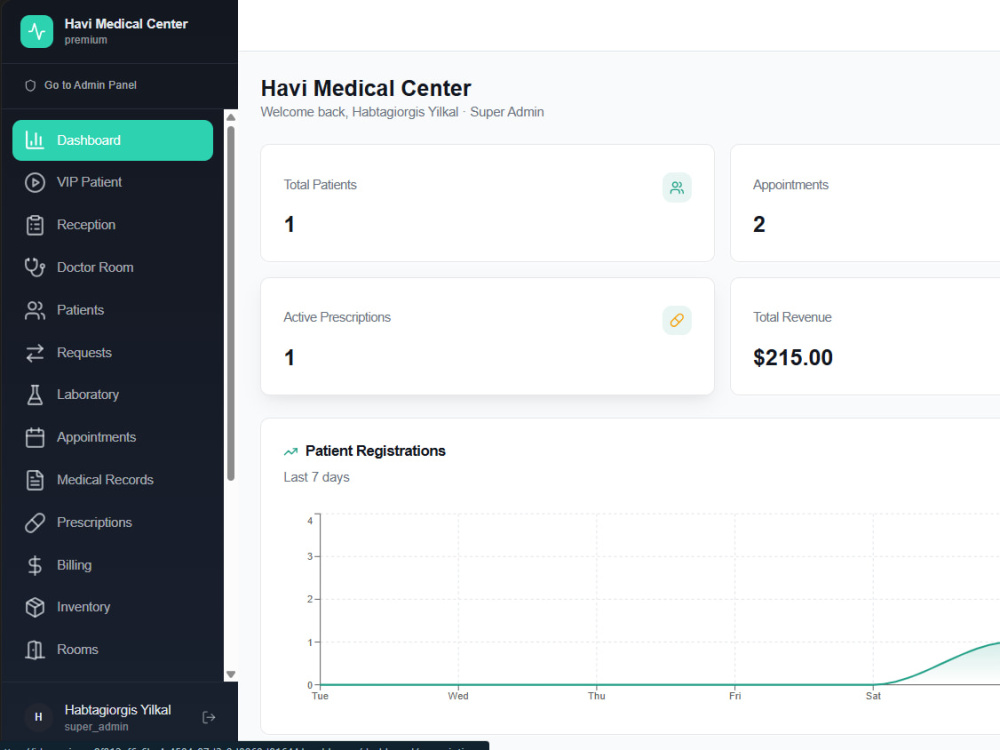1000x750 pixels.
Task: Click the Rooms door icon
Action: coord(34,650)
